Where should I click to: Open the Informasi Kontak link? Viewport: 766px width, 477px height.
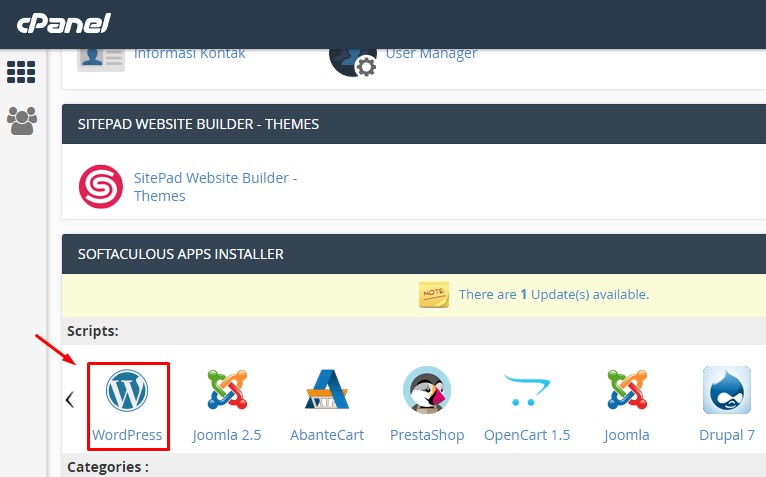click(x=189, y=53)
